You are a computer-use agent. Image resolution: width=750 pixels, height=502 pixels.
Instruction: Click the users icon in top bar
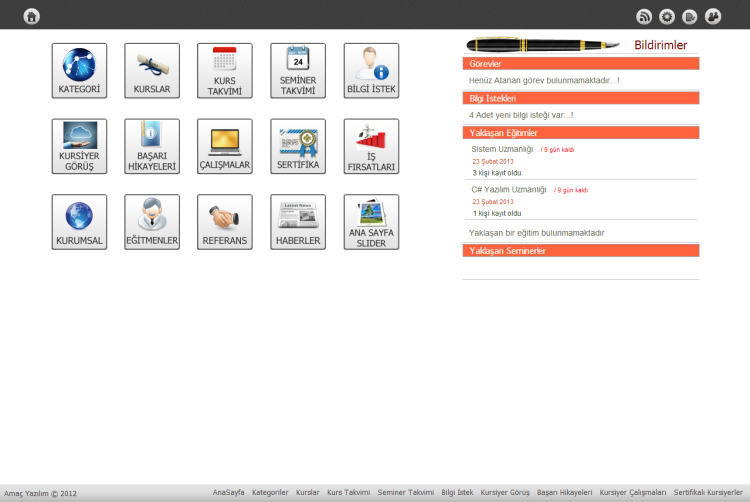tap(713, 16)
